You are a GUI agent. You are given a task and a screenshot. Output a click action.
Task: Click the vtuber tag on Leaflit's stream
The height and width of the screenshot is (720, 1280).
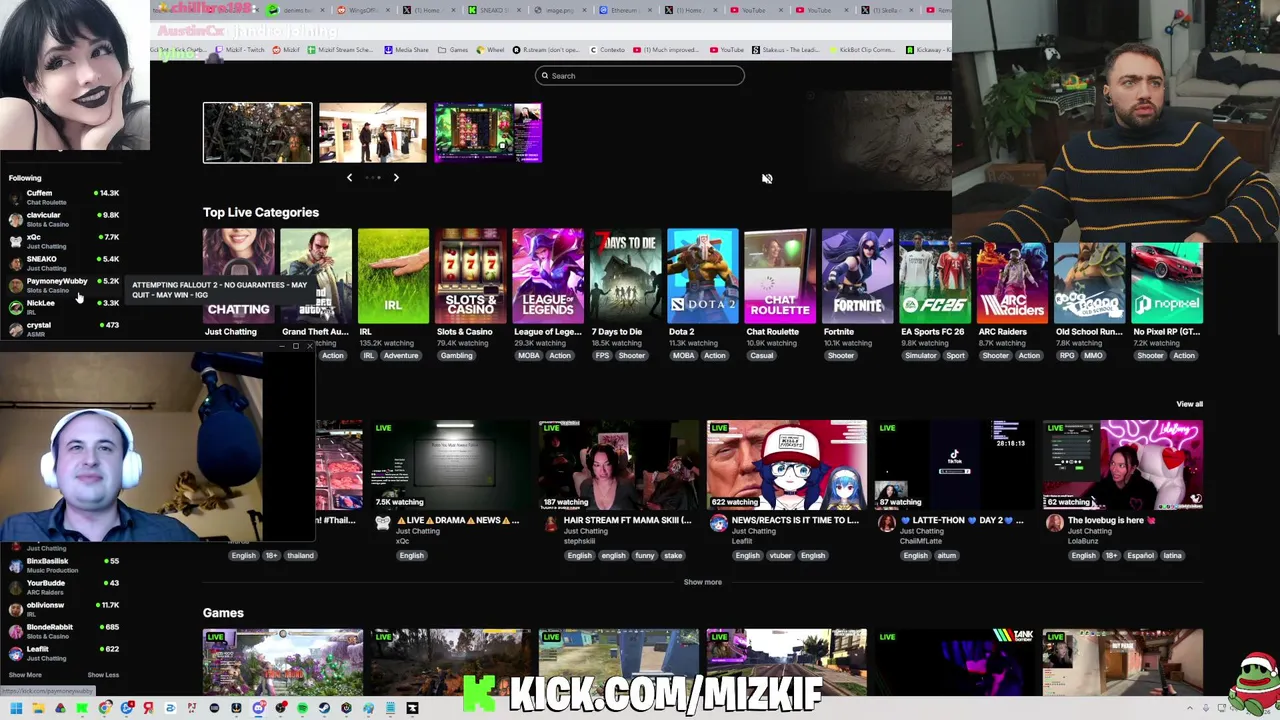780,556
